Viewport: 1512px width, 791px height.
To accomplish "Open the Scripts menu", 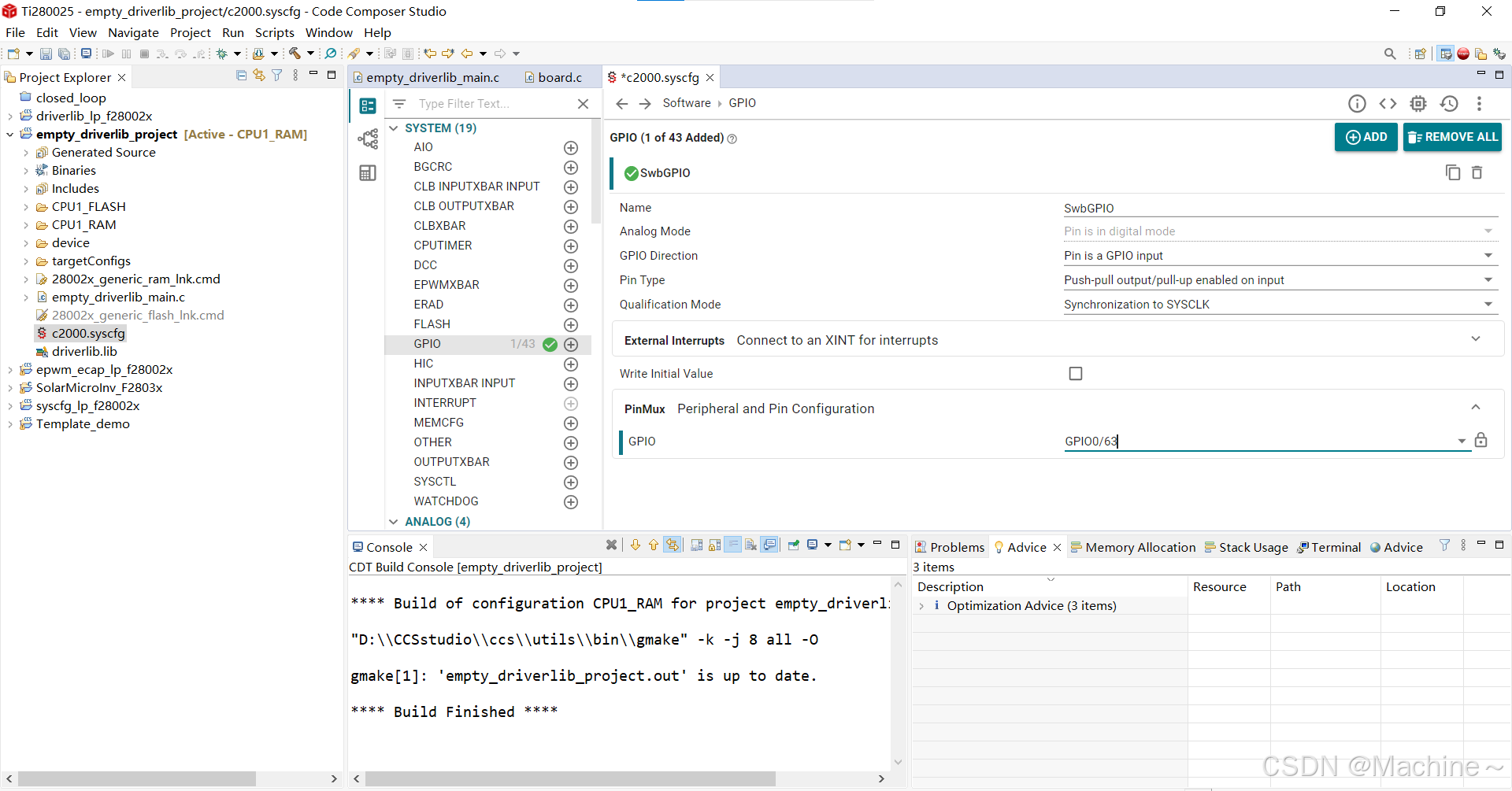I will (x=274, y=32).
